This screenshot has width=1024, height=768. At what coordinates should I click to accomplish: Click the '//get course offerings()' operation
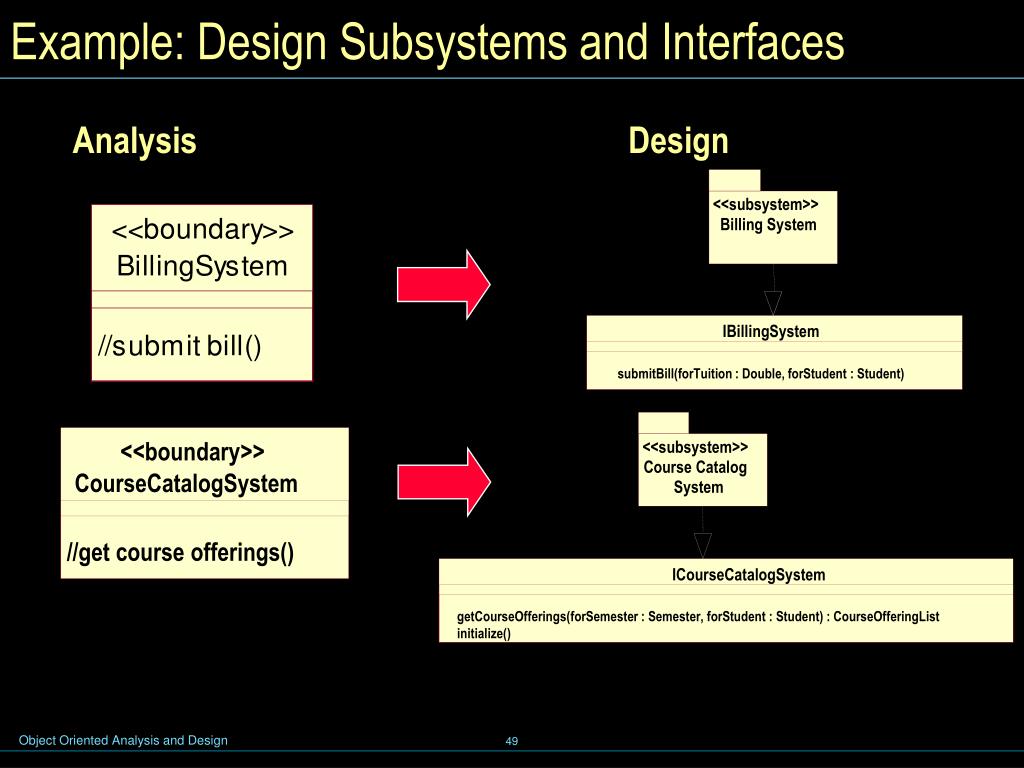point(180,553)
